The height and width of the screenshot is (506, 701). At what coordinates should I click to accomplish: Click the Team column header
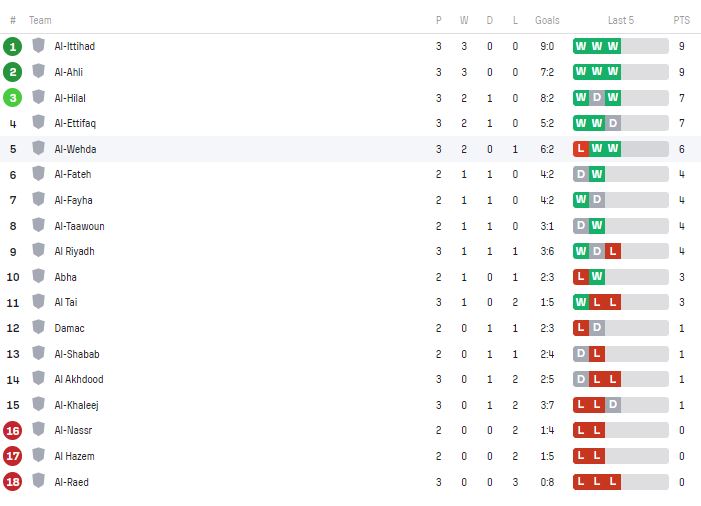tap(40, 20)
